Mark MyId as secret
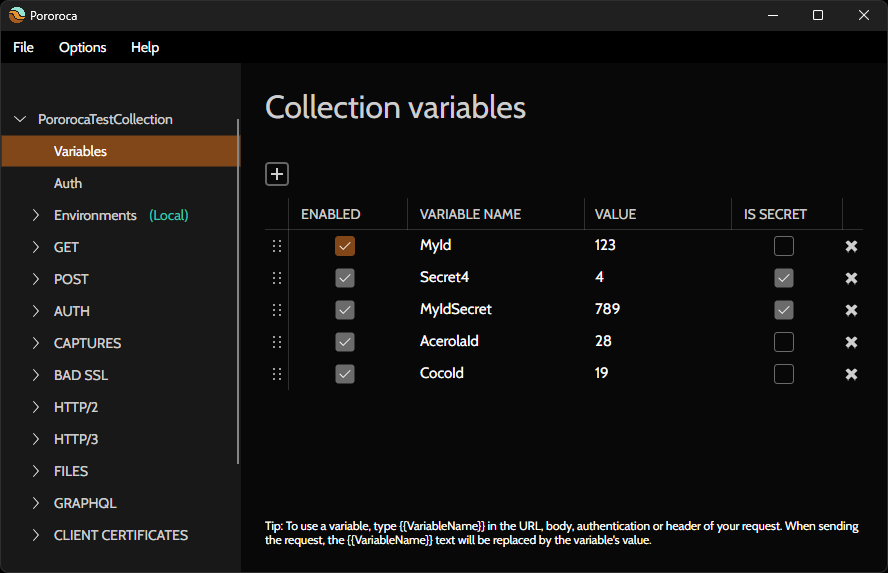This screenshot has height=573, width=888. (784, 246)
